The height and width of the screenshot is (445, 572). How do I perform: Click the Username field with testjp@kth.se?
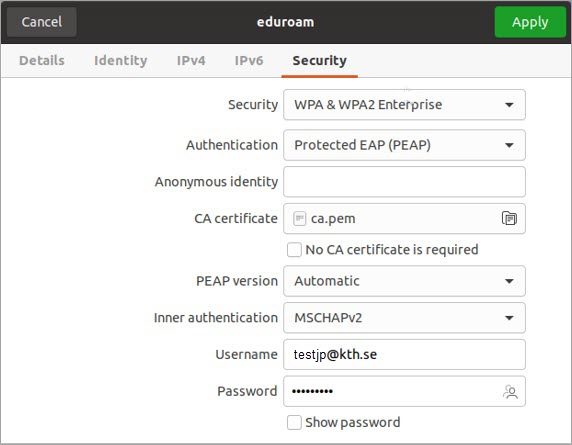(x=404, y=355)
